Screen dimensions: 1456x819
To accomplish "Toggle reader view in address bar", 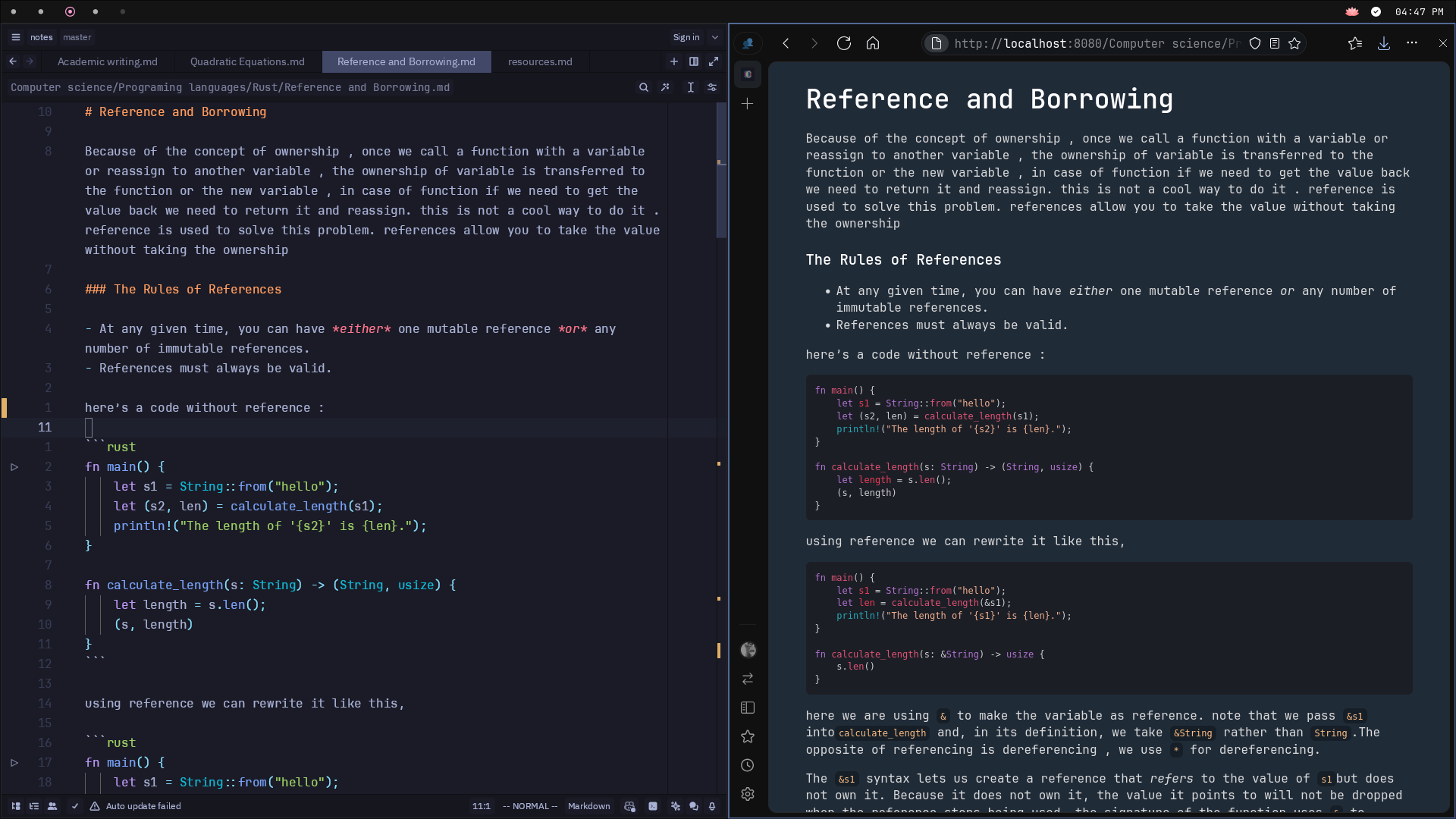I will 1275,43.
